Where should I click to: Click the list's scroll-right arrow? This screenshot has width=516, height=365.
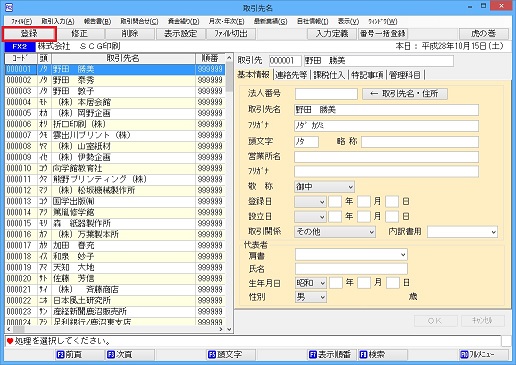(221, 329)
